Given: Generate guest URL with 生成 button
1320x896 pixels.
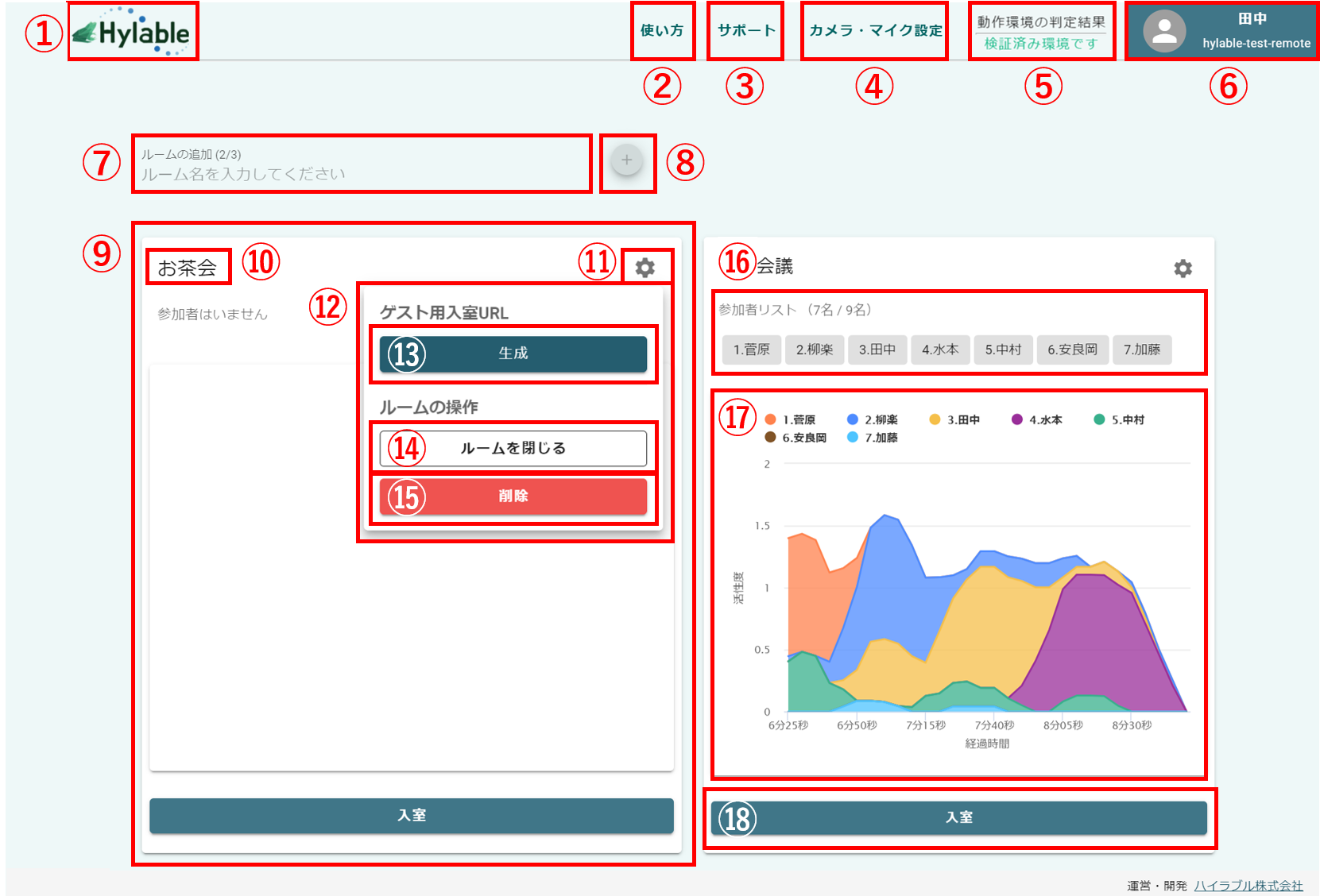Looking at the screenshot, I should [x=513, y=353].
